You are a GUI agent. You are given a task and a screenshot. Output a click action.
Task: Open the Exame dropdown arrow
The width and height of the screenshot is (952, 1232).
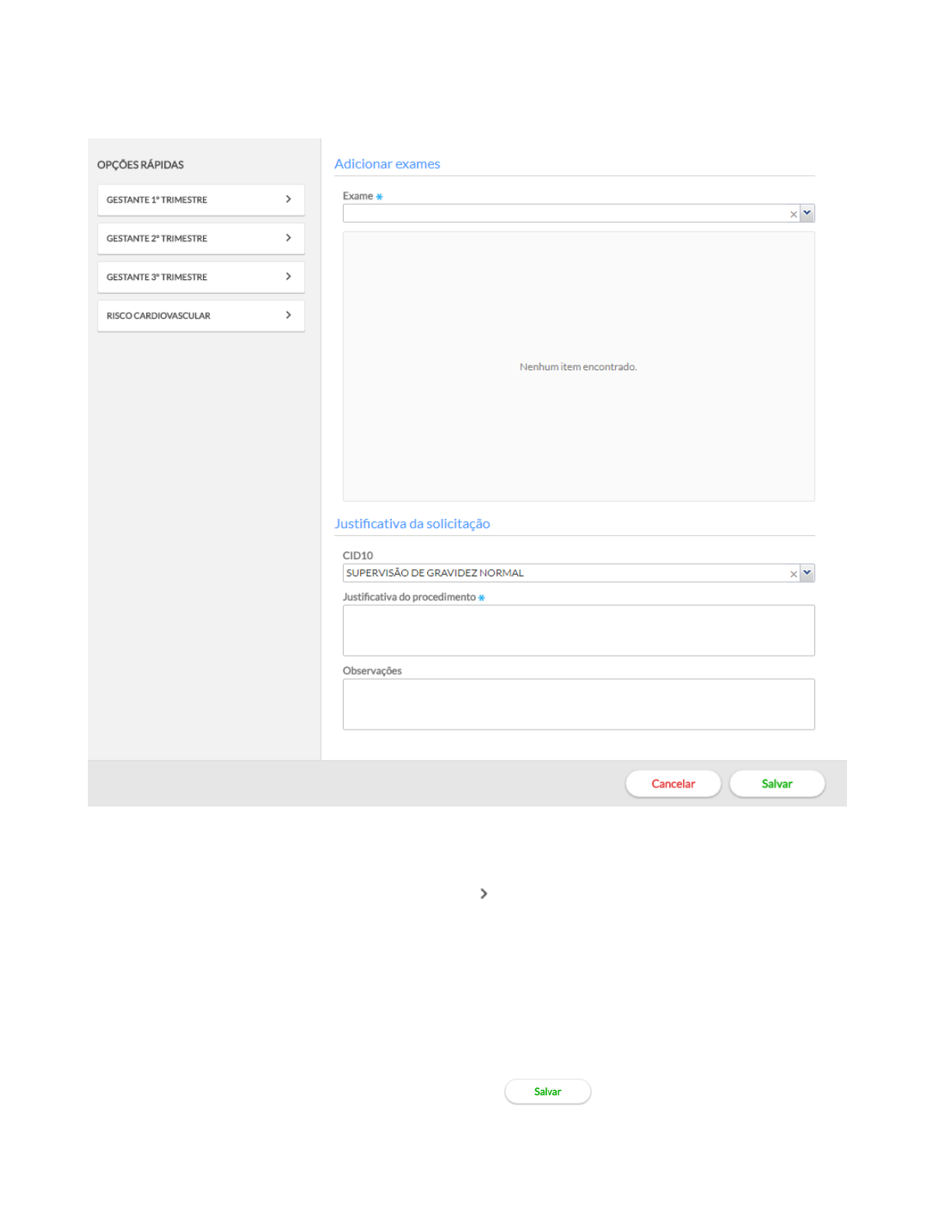tap(807, 213)
